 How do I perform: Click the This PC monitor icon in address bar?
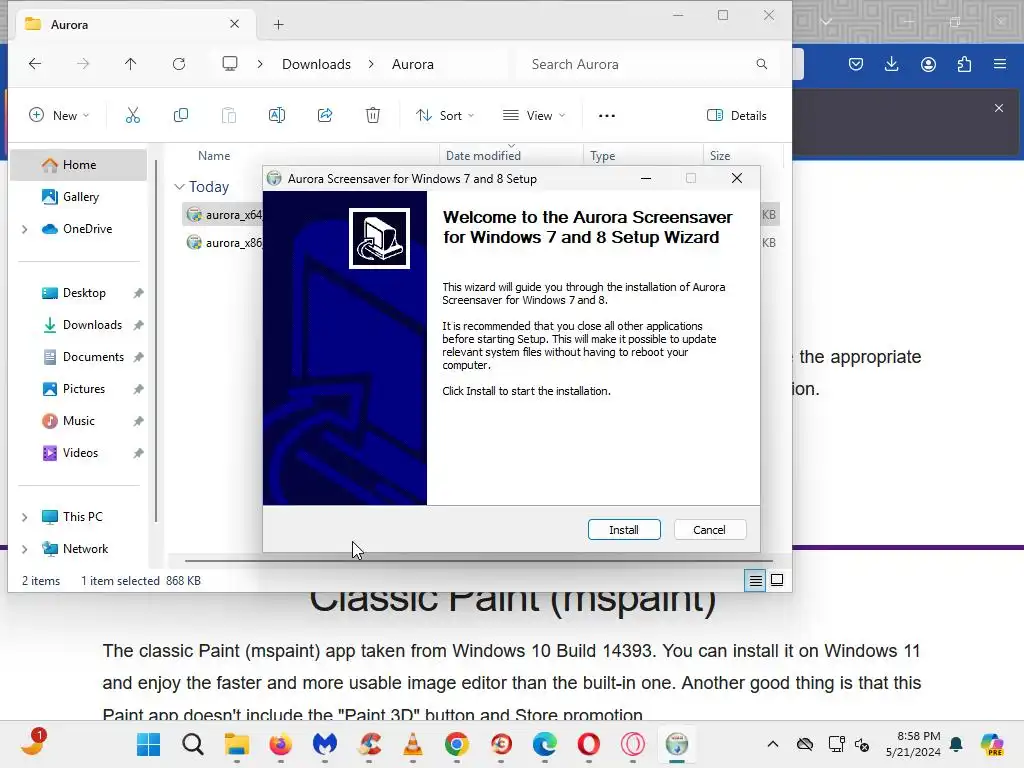(x=230, y=64)
